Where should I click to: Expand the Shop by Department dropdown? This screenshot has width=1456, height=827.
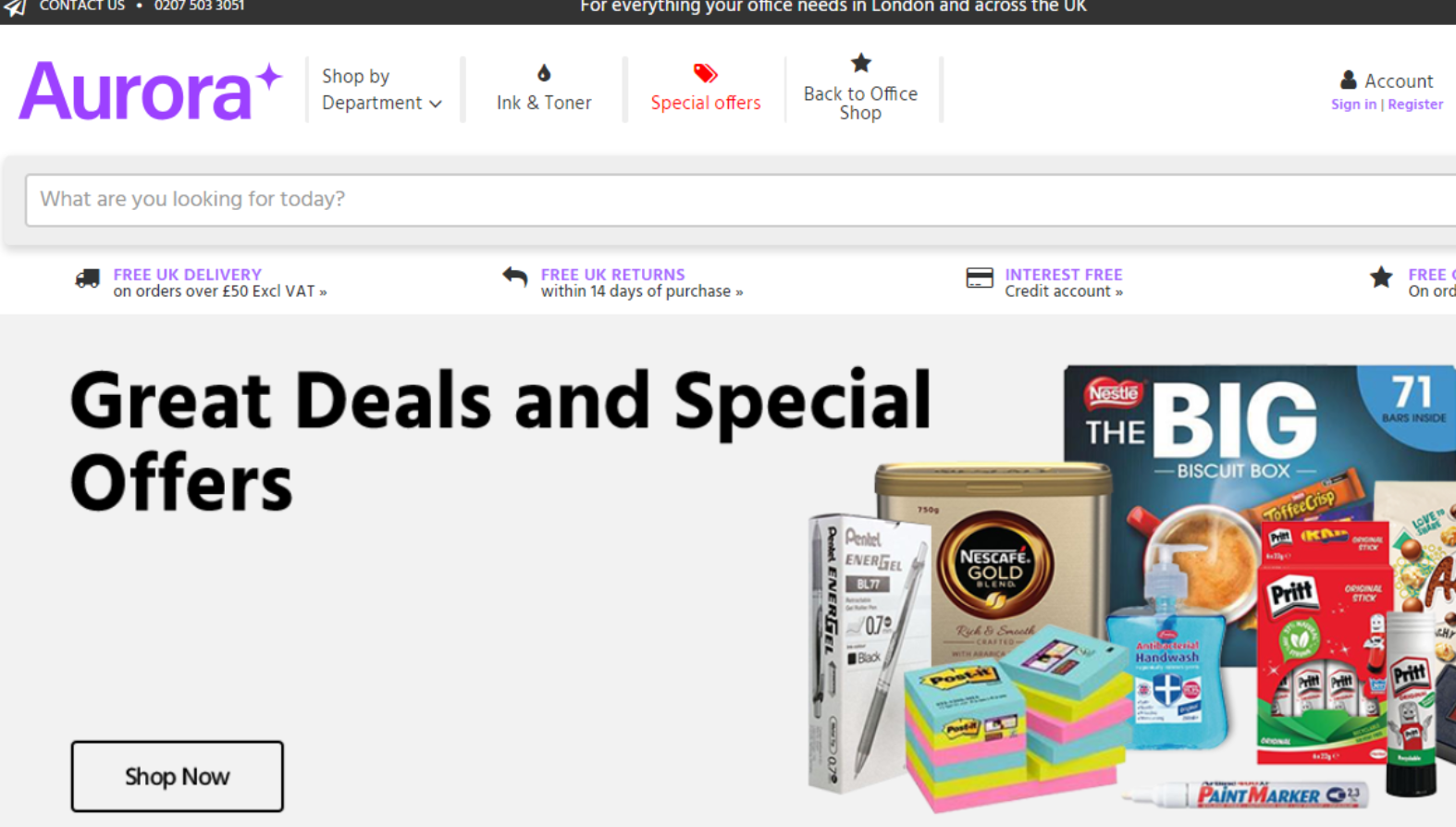click(x=381, y=90)
